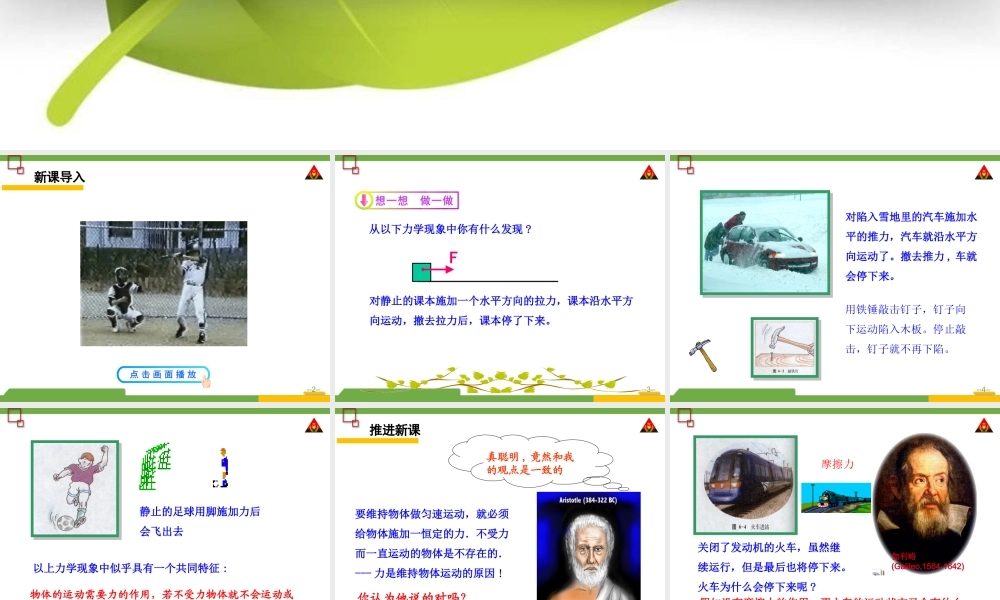This screenshot has height=600, width=1000.
Task: Click the pink F force arrow label
Action: point(453,258)
